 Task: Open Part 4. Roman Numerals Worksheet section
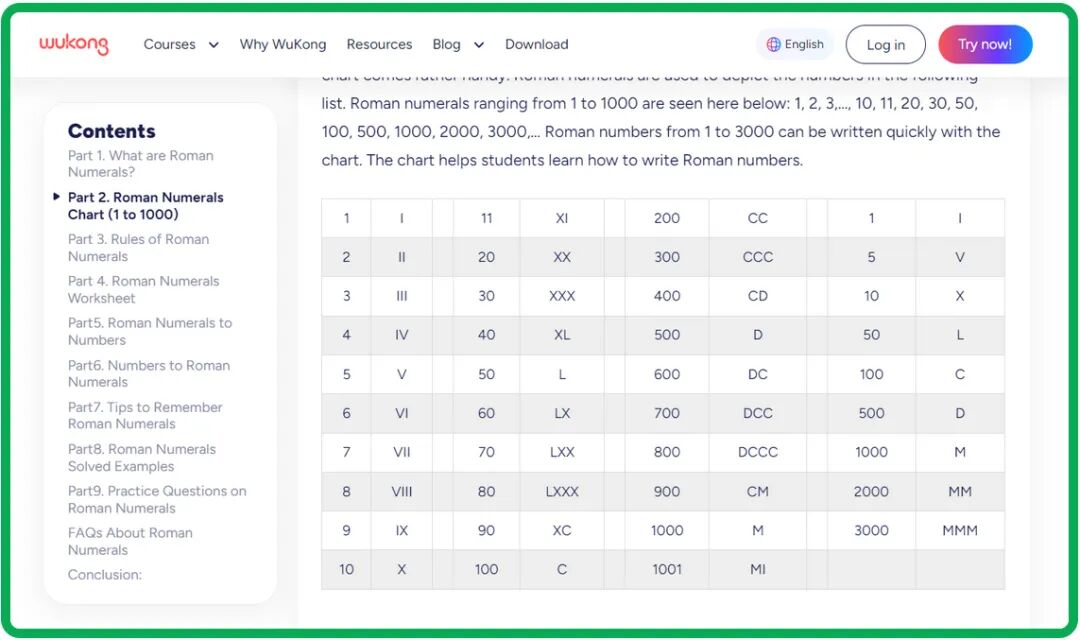tap(143, 290)
